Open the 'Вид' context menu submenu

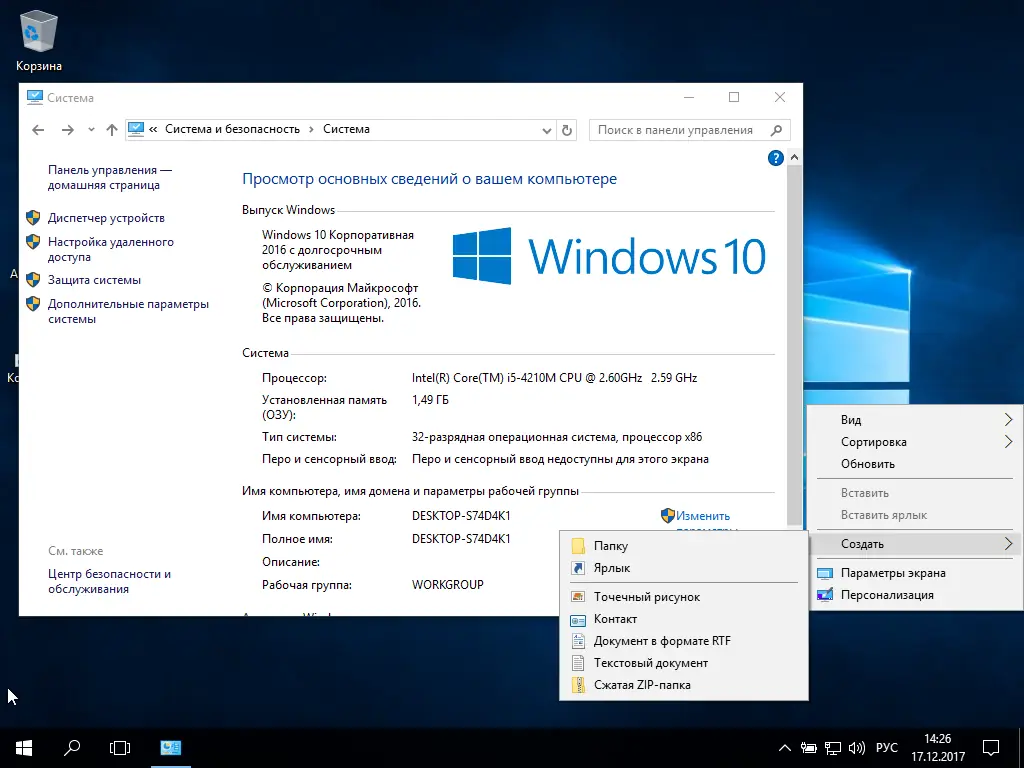[916, 420]
